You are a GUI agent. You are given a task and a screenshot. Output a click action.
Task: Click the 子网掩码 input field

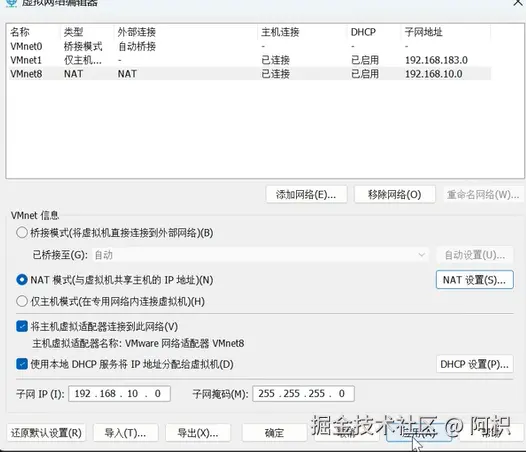303,394
